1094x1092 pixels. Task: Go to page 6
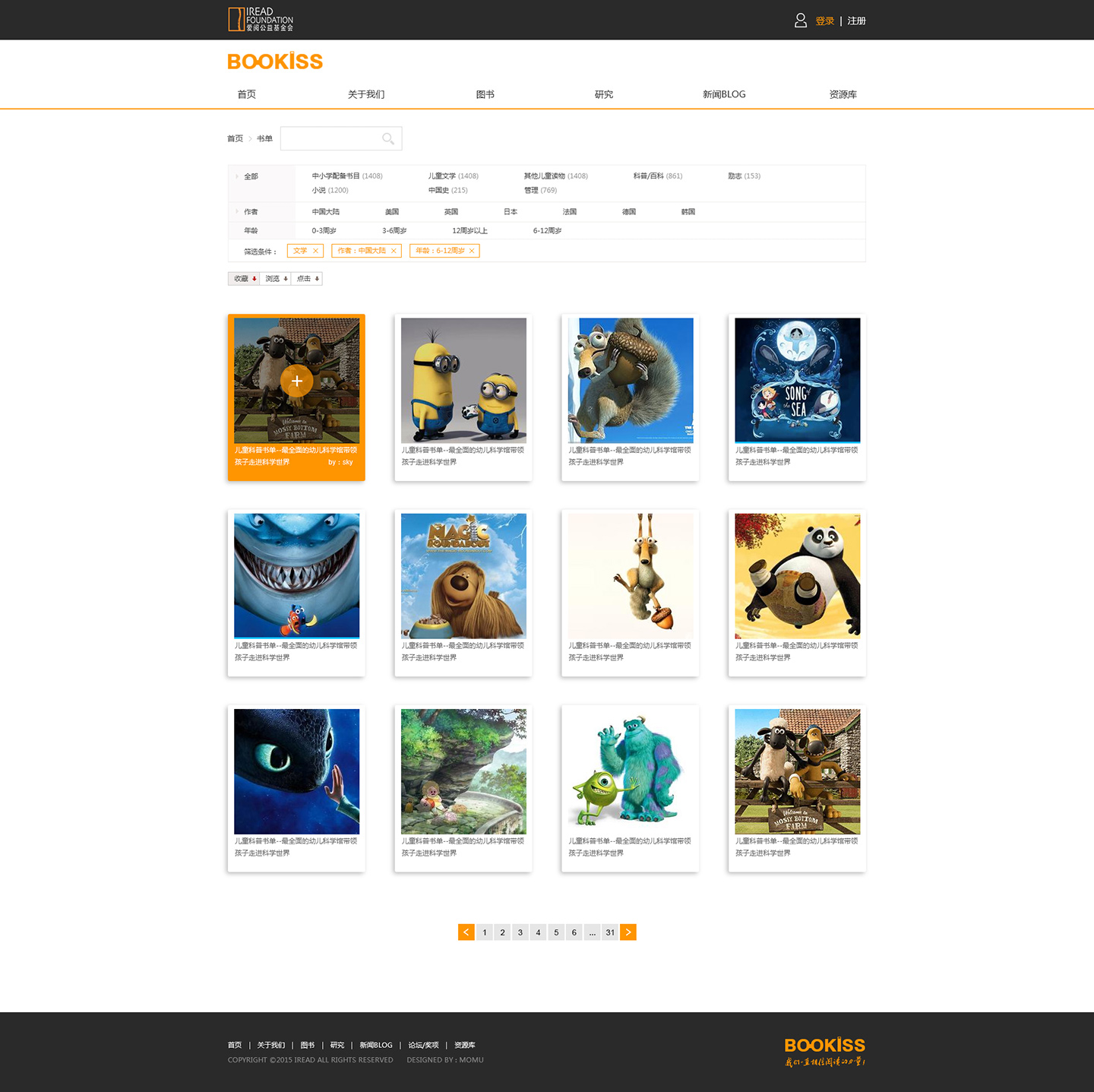pyautogui.click(x=574, y=932)
